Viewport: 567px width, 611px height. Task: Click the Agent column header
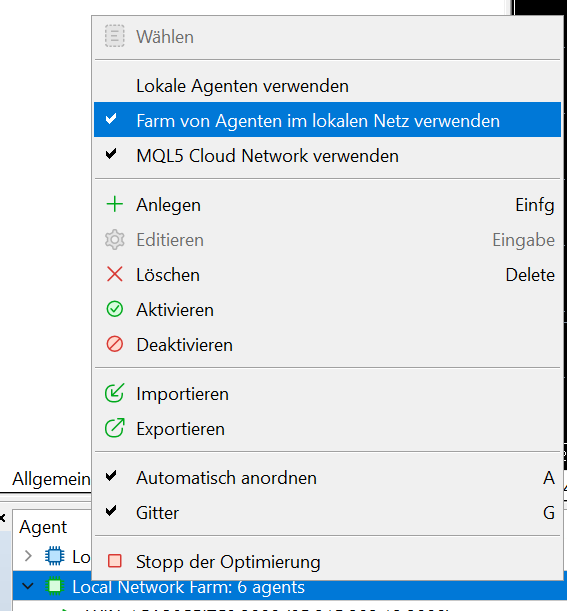coord(43,527)
